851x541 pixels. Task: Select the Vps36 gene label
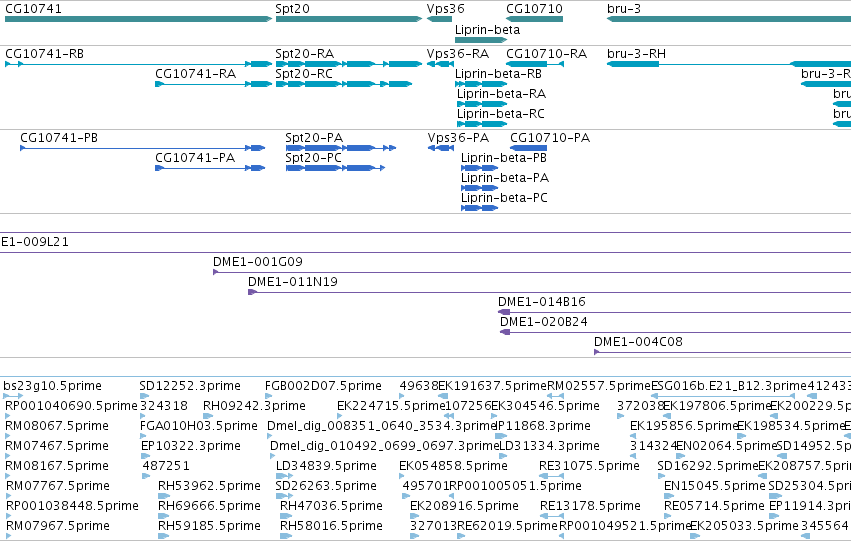click(446, 9)
